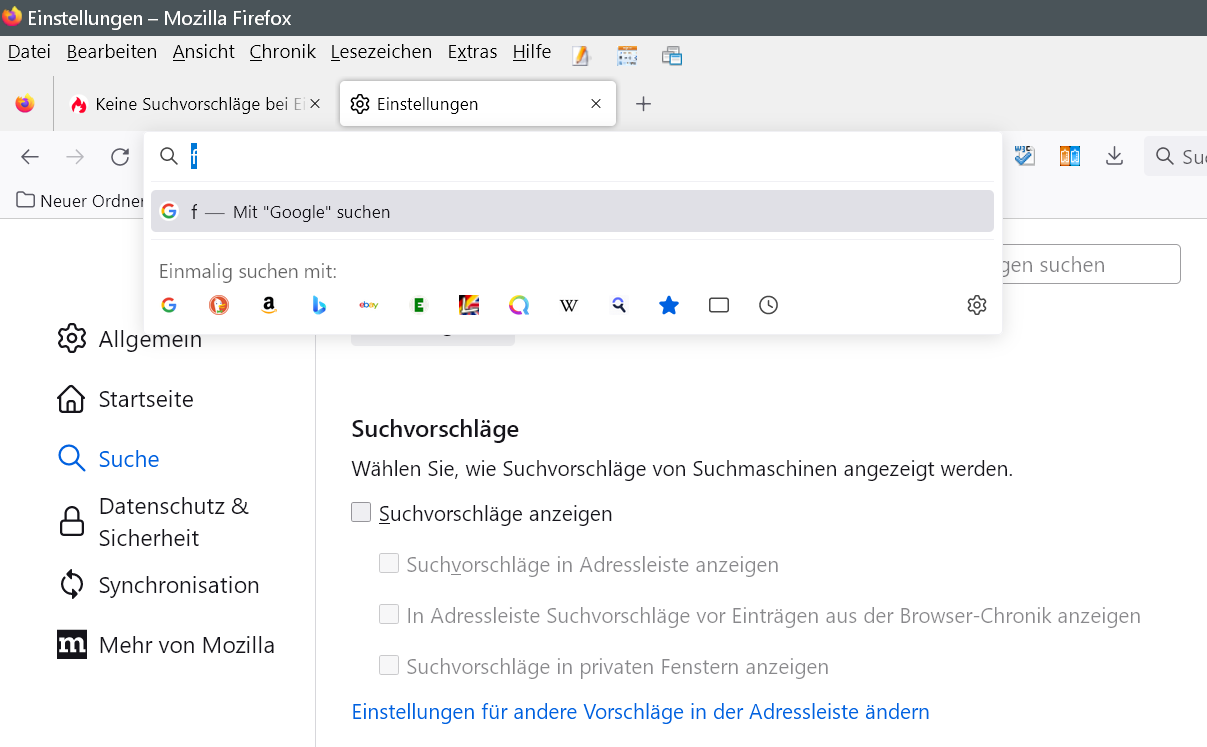Open a new tab with the plus button

644,104
